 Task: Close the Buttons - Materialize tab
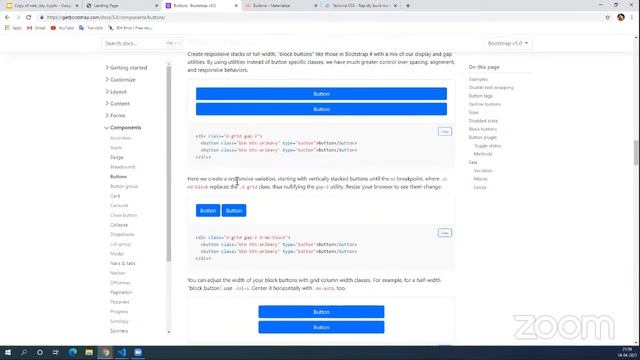tap(316, 6)
